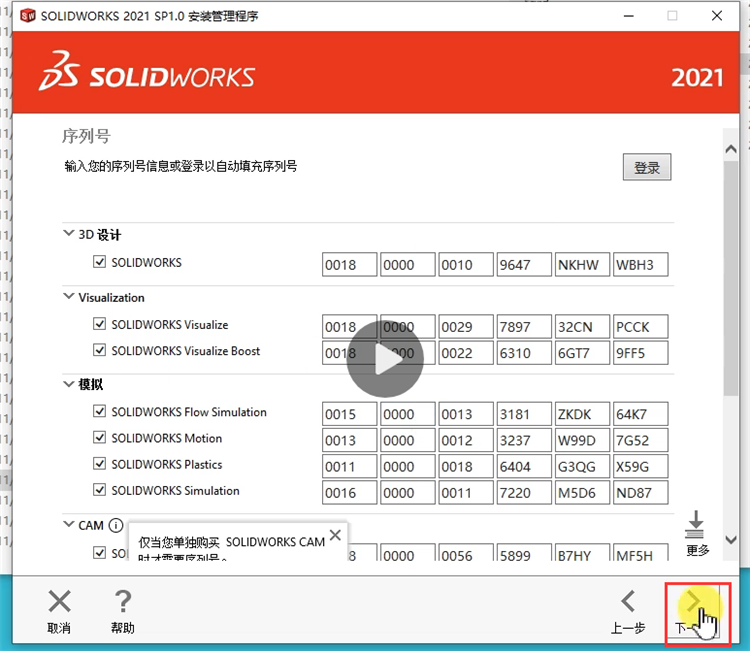This screenshot has width=750, height=651.
Task: Click Flow Simulation serial field ZKDK
Action: (x=582, y=414)
